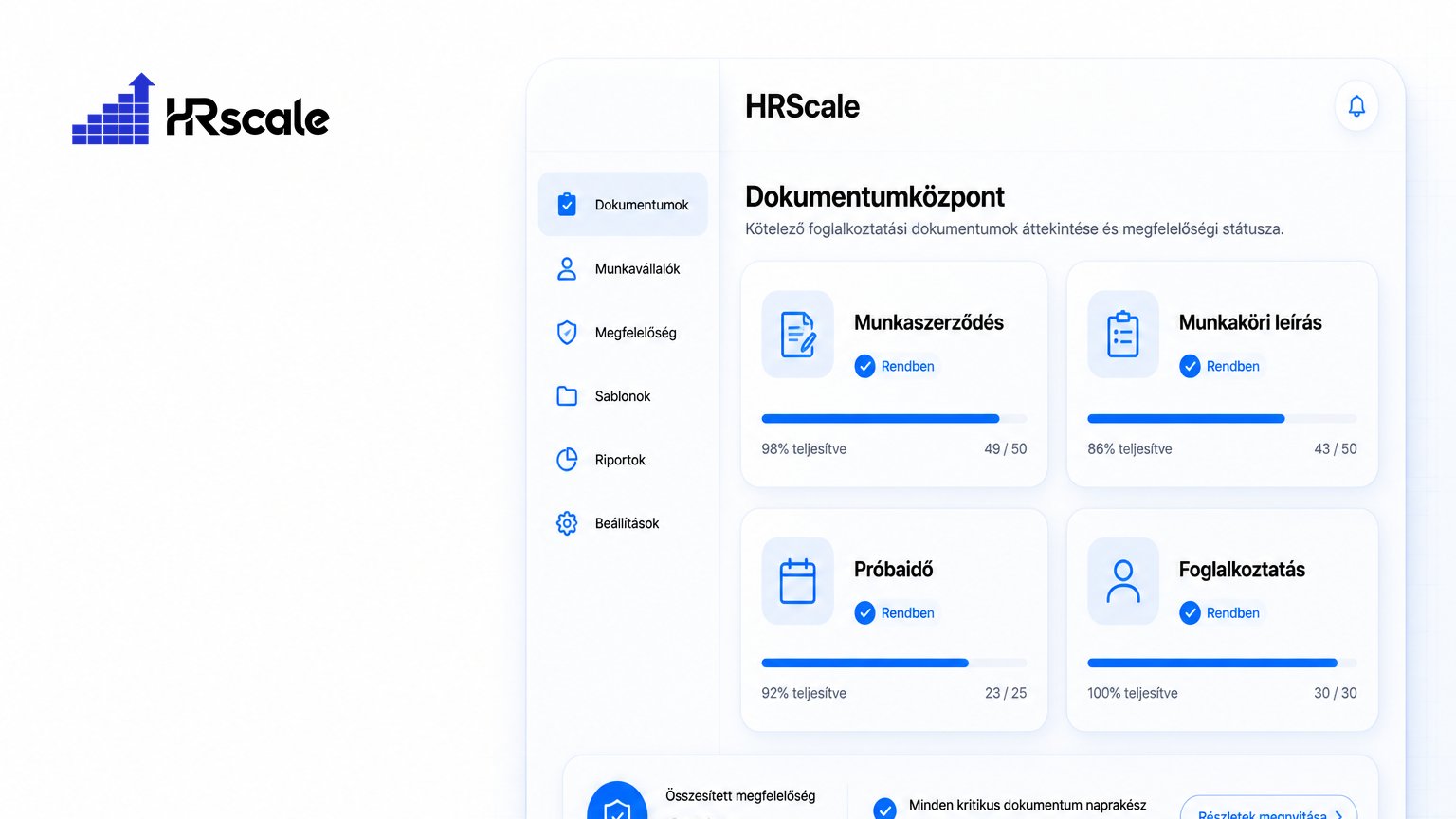The image size is (1456, 819).
Task: Click the Munkaszerződés document-edit icon
Action: tap(797, 335)
